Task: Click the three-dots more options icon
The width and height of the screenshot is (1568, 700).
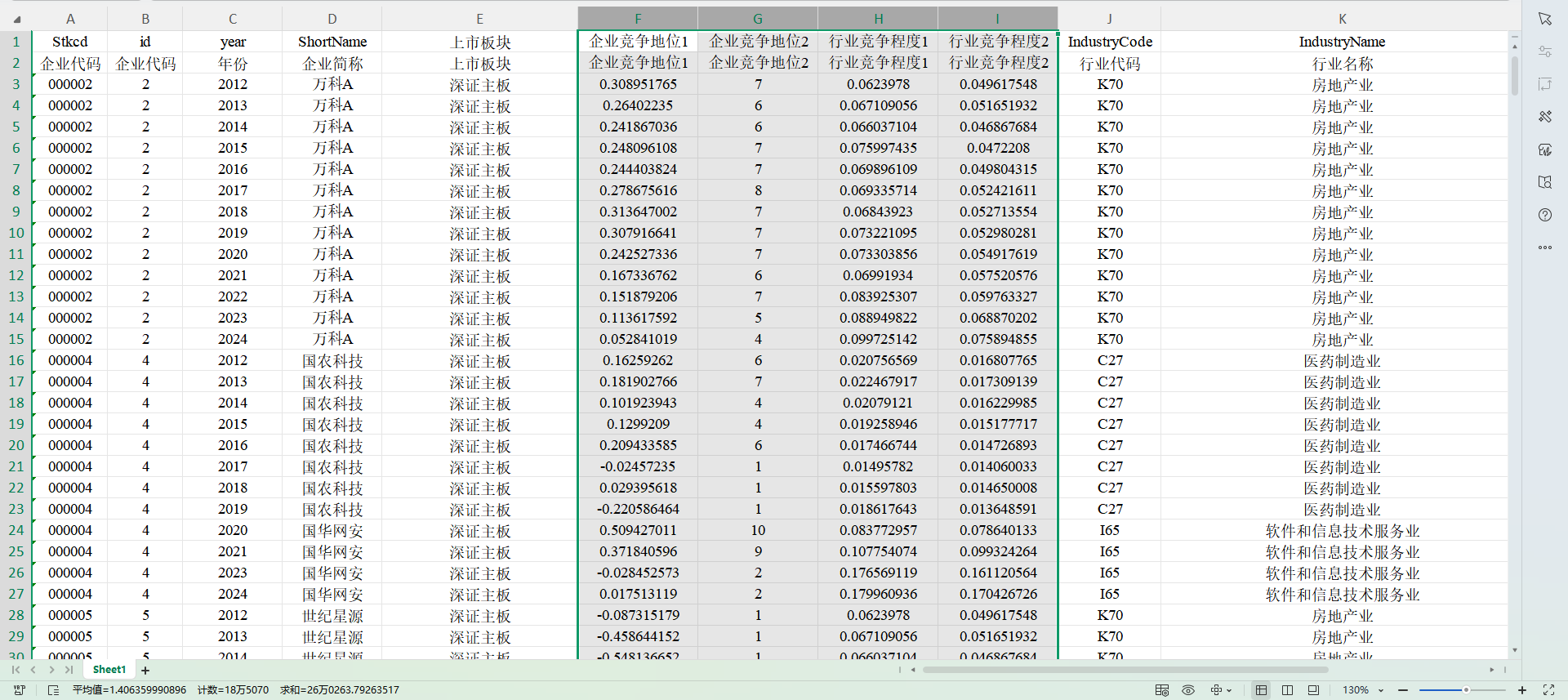Action: point(1544,247)
